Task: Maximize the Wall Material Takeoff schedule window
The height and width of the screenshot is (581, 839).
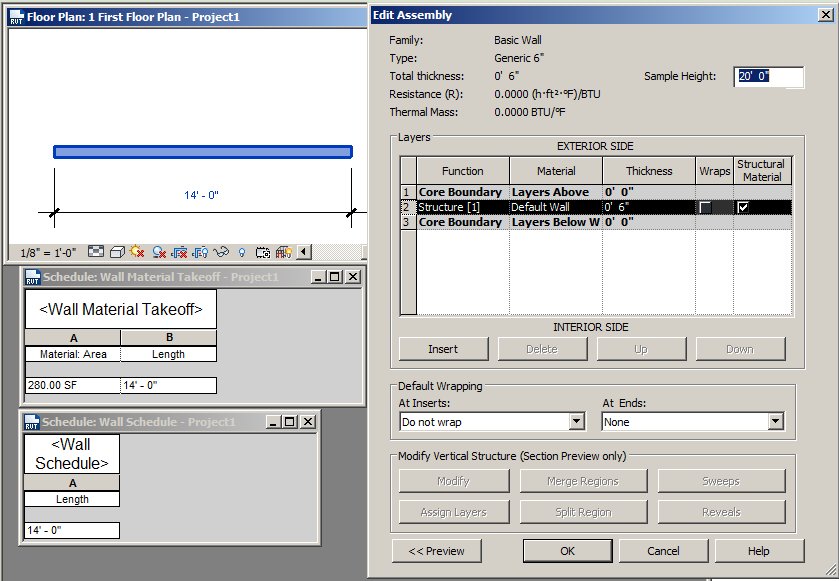Action: click(x=335, y=277)
